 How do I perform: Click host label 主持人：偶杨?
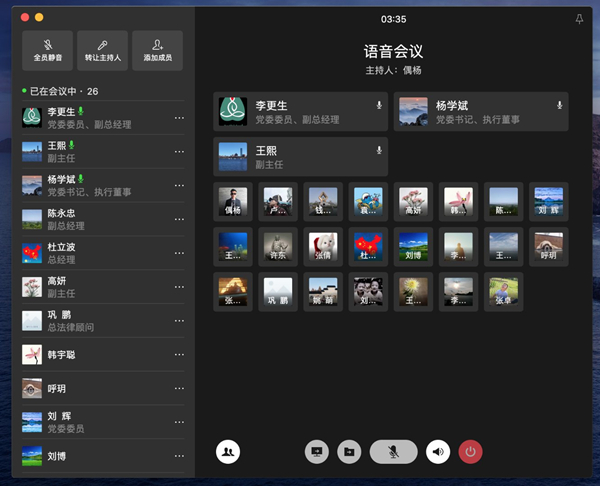(x=393, y=70)
